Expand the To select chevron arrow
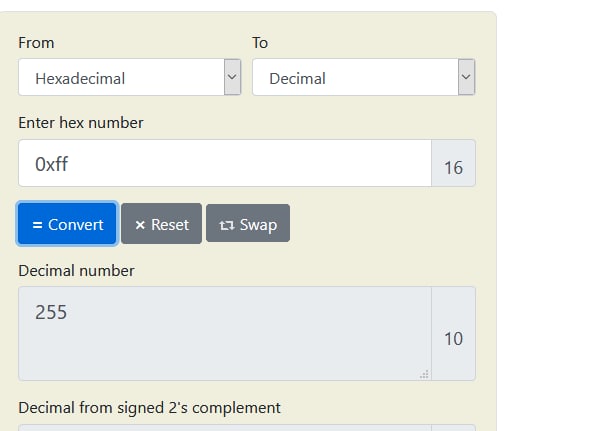The image size is (600, 431). click(x=466, y=77)
